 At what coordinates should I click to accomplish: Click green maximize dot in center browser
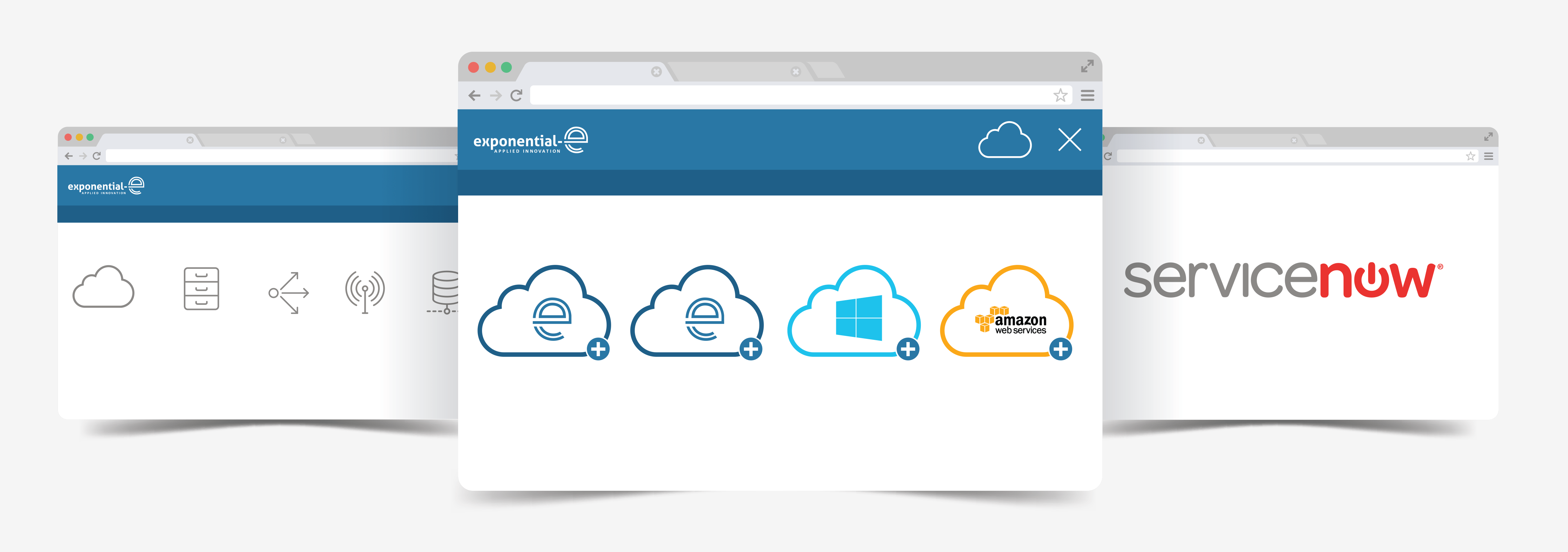(x=506, y=67)
